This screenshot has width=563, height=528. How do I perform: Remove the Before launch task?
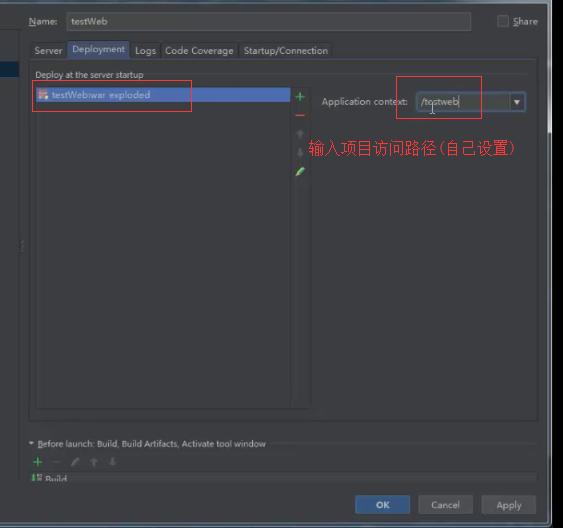(x=56, y=462)
